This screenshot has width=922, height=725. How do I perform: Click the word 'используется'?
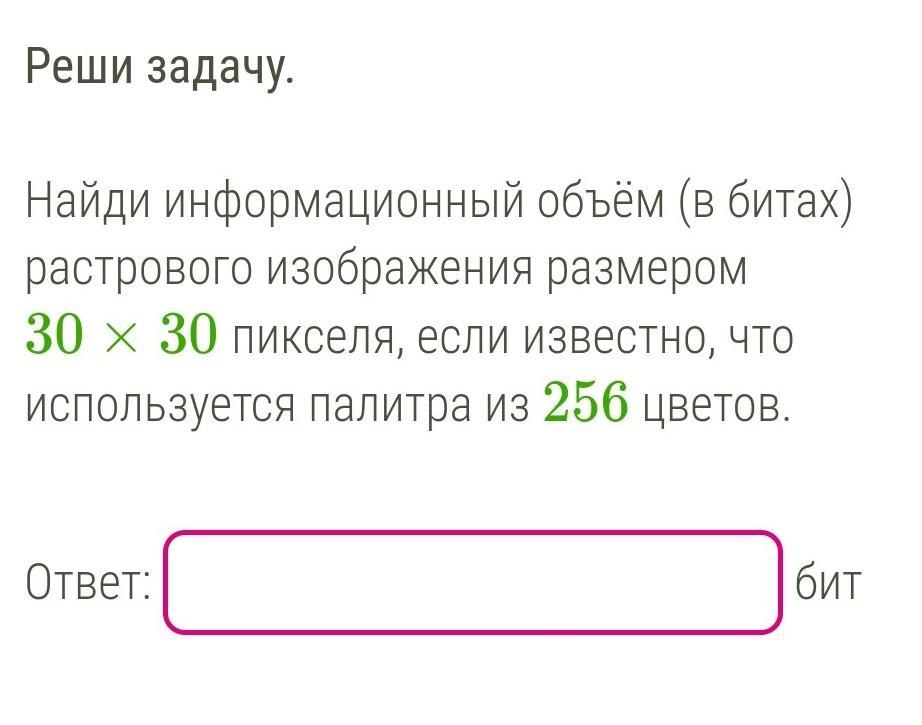click(158, 405)
